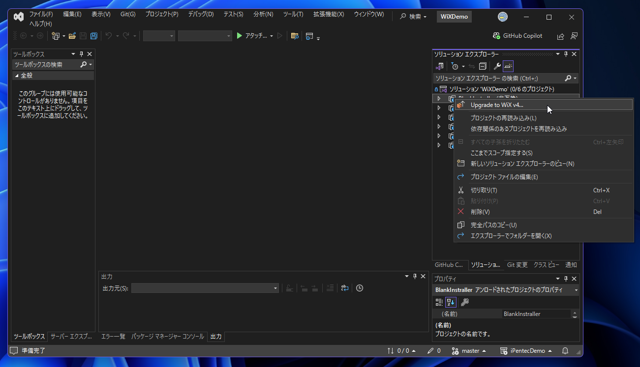Click the clock timestamp icon in Output panel
Image resolution: width=640 pixels, height=367 pixels.
pyautogui.click(x=360, y=288)
